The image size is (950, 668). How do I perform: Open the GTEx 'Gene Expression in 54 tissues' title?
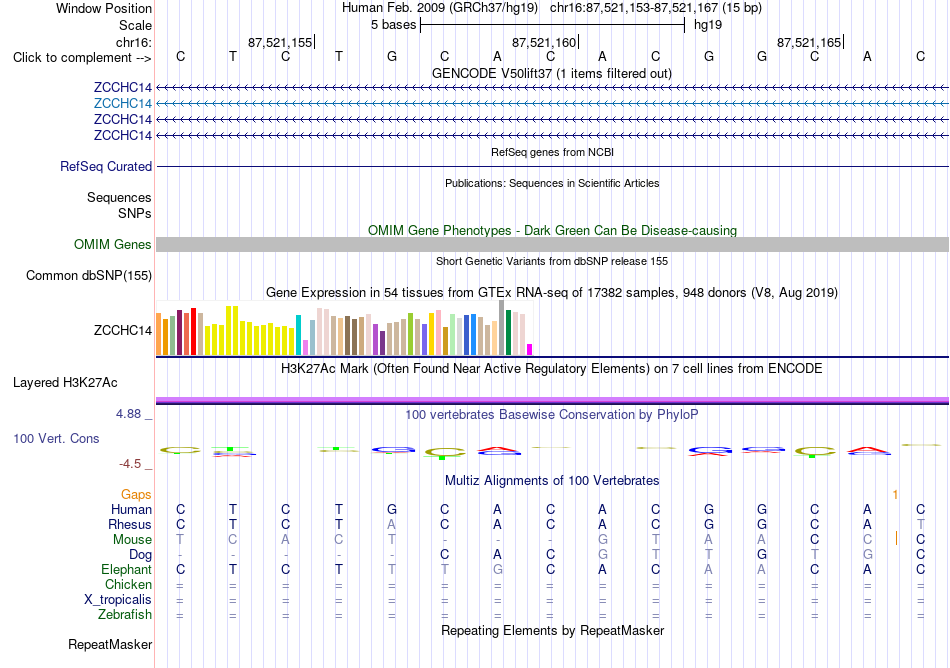[x=552, y=293]
